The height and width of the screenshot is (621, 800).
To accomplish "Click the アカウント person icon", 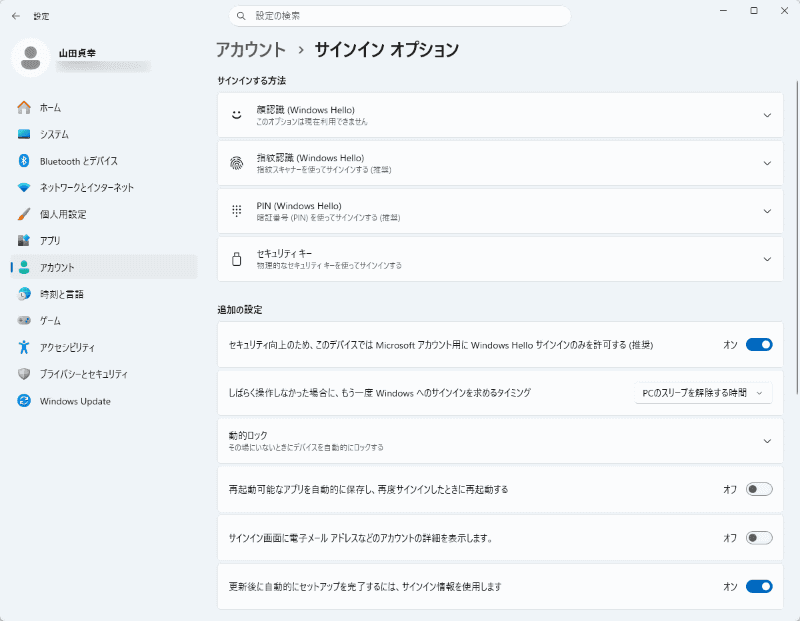I will 24,267.
